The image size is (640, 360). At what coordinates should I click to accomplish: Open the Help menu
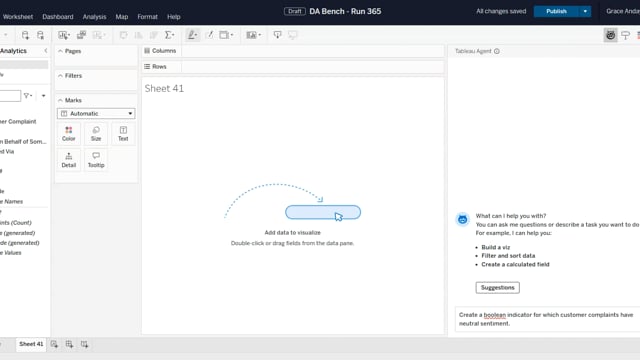173,17
